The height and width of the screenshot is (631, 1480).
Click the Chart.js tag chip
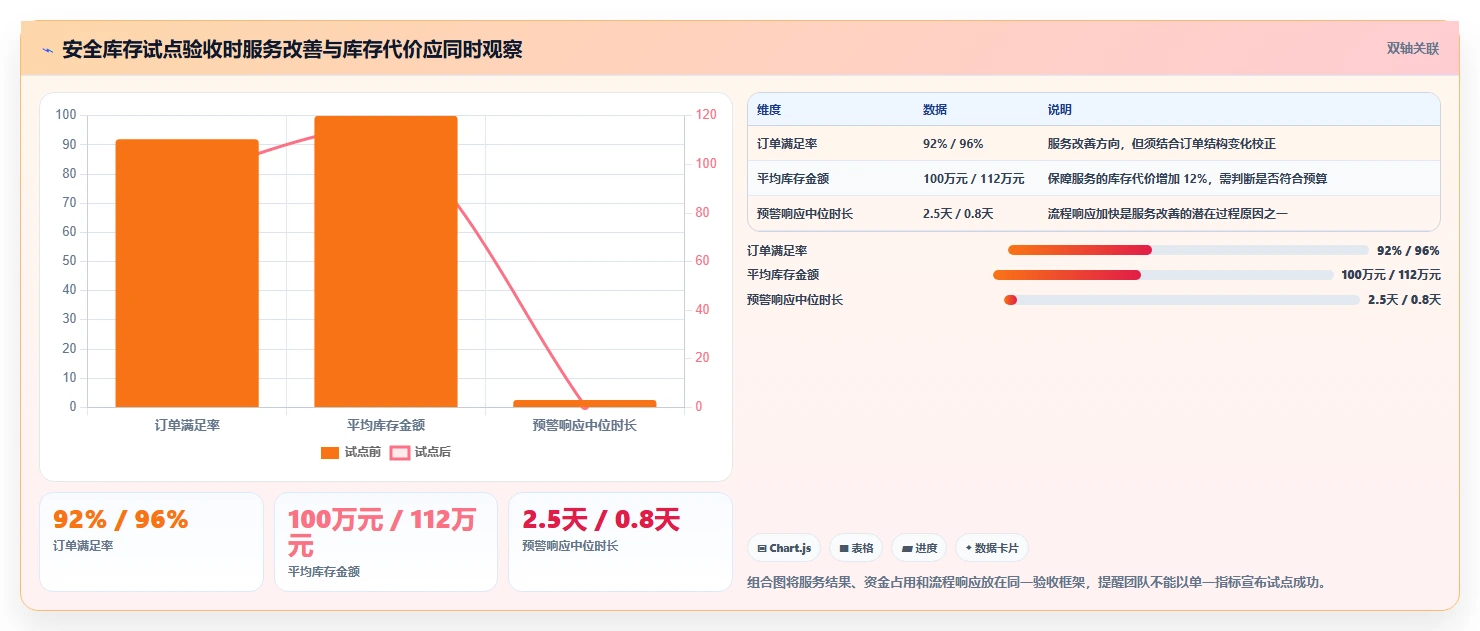point(784,548)
